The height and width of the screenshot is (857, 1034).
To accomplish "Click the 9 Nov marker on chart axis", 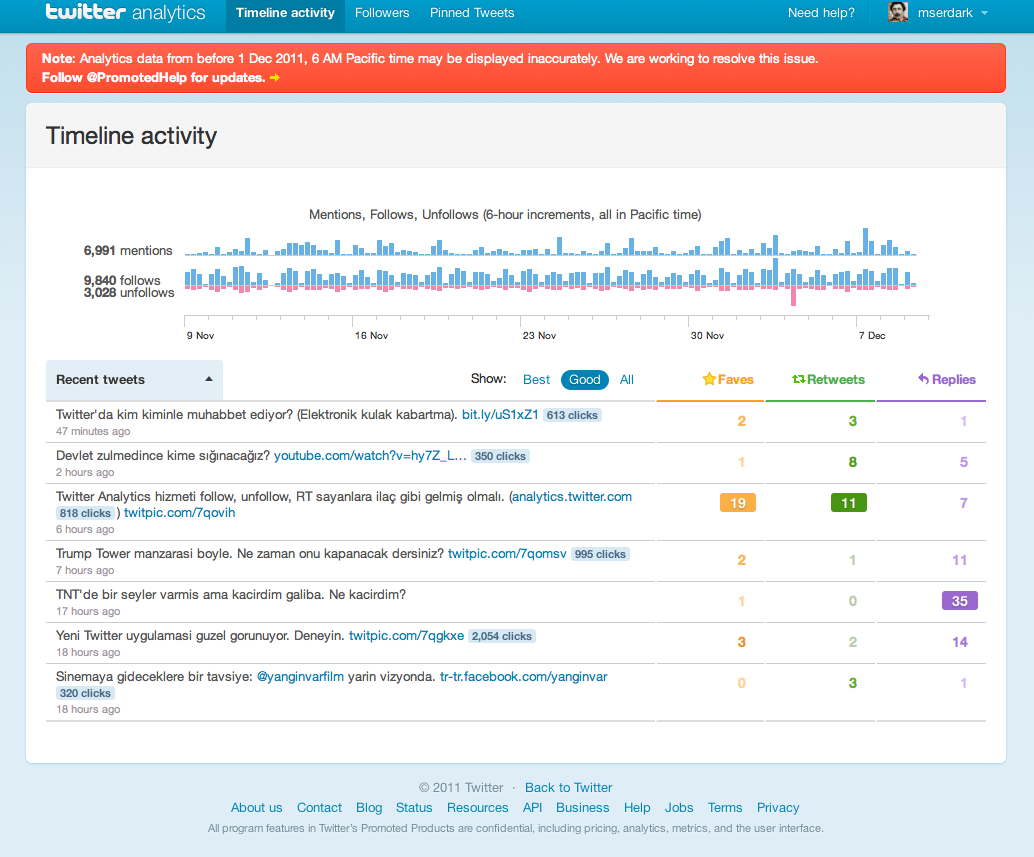I will [200, 336].
